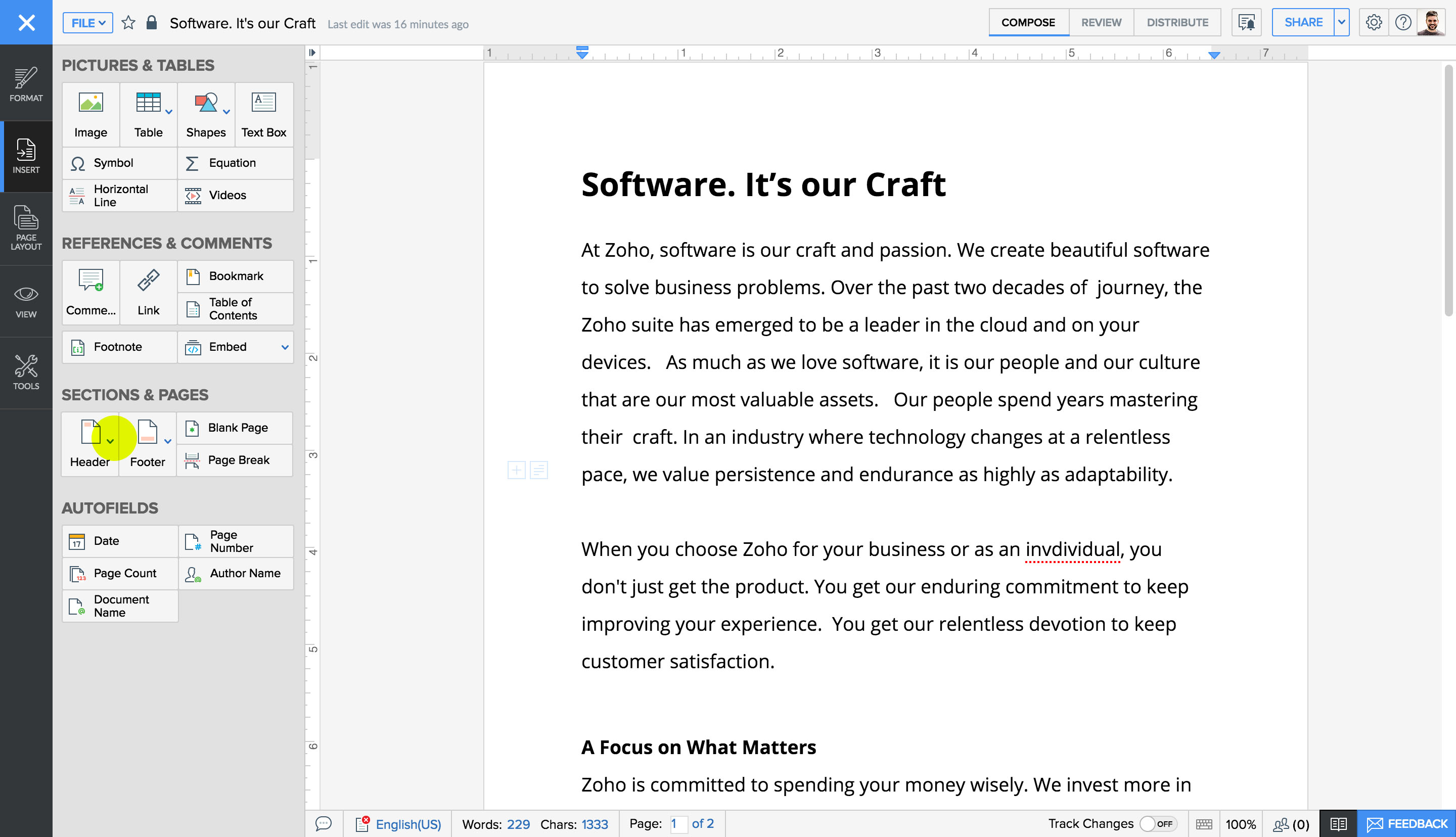Click the Page Break insert option
This screenshot has height=837, width=1456.
(x=238, y=460)
